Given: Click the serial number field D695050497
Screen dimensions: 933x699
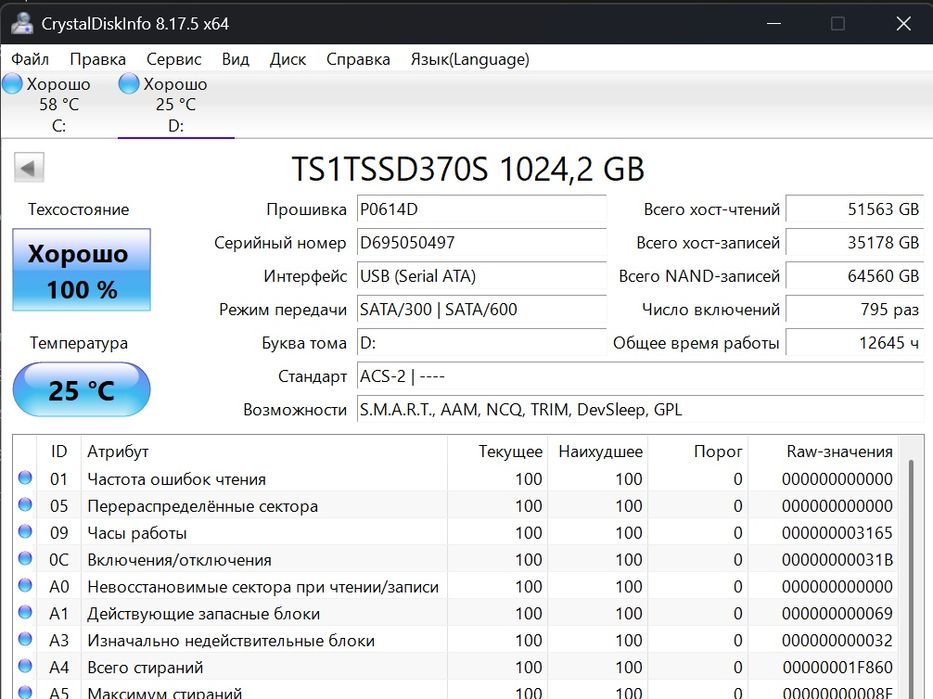Looking at the screenshot, I should pyautogui.click(x=481, y=242).
